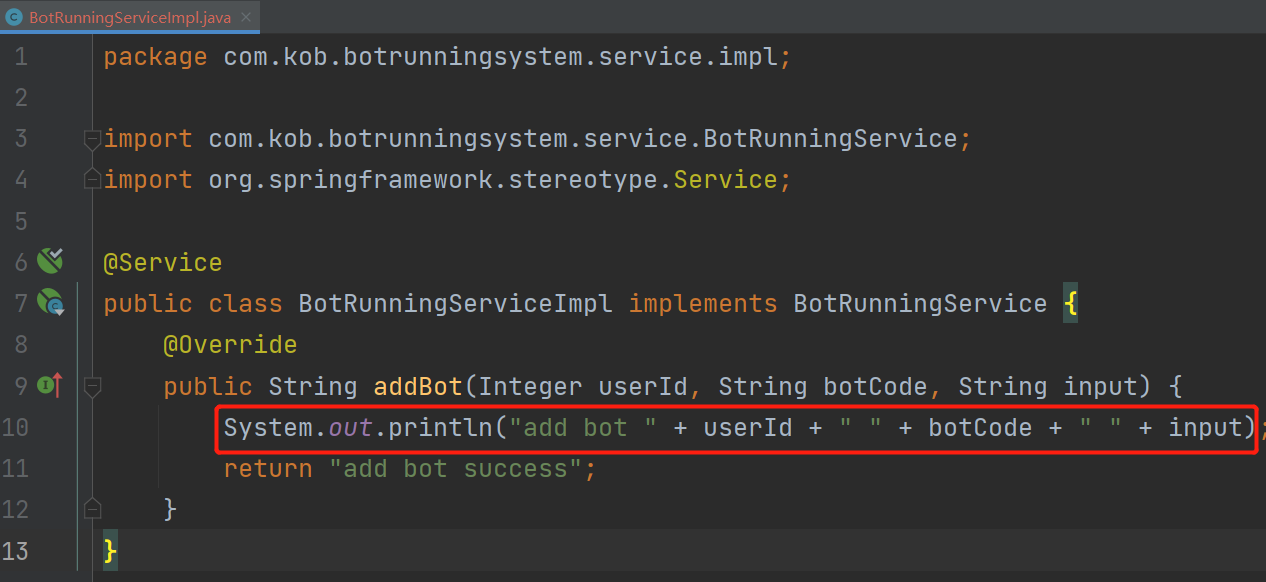Viewport: 1266px width, 582px height.
Task: Click the addBot method name
Action: [x=418, y=386]
